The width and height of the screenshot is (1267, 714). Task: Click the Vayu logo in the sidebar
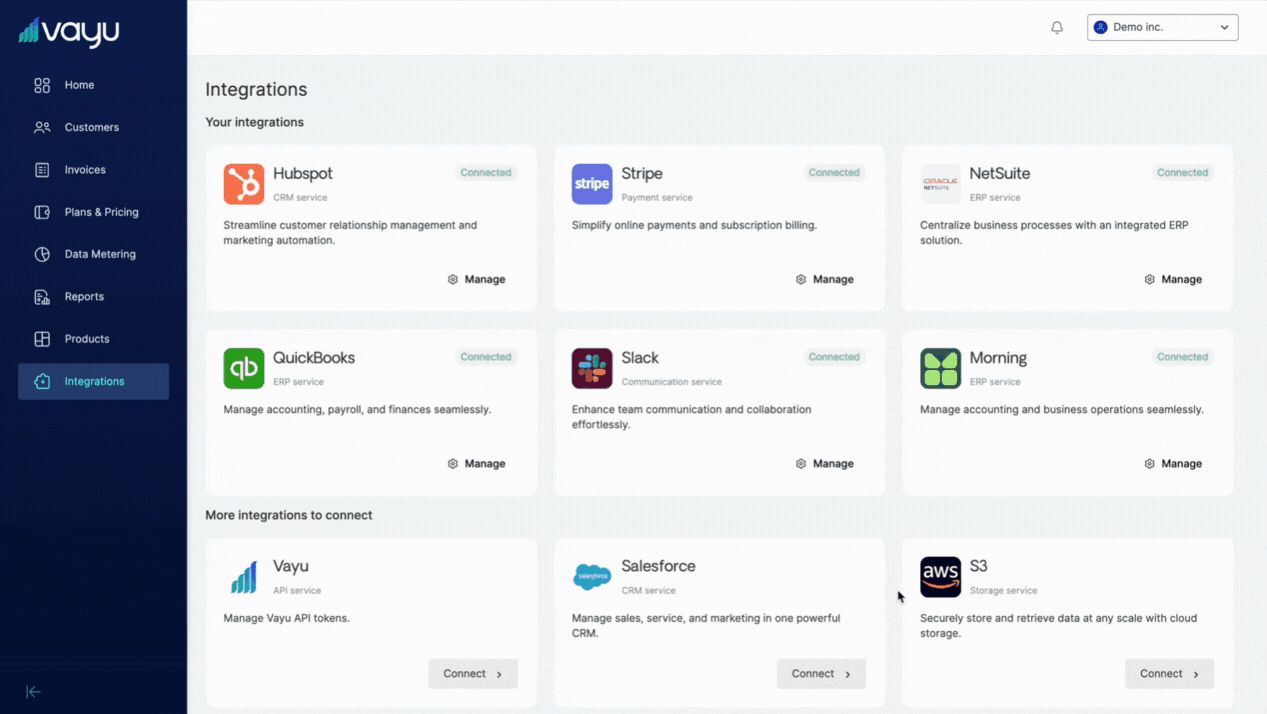tap(69, 31)
